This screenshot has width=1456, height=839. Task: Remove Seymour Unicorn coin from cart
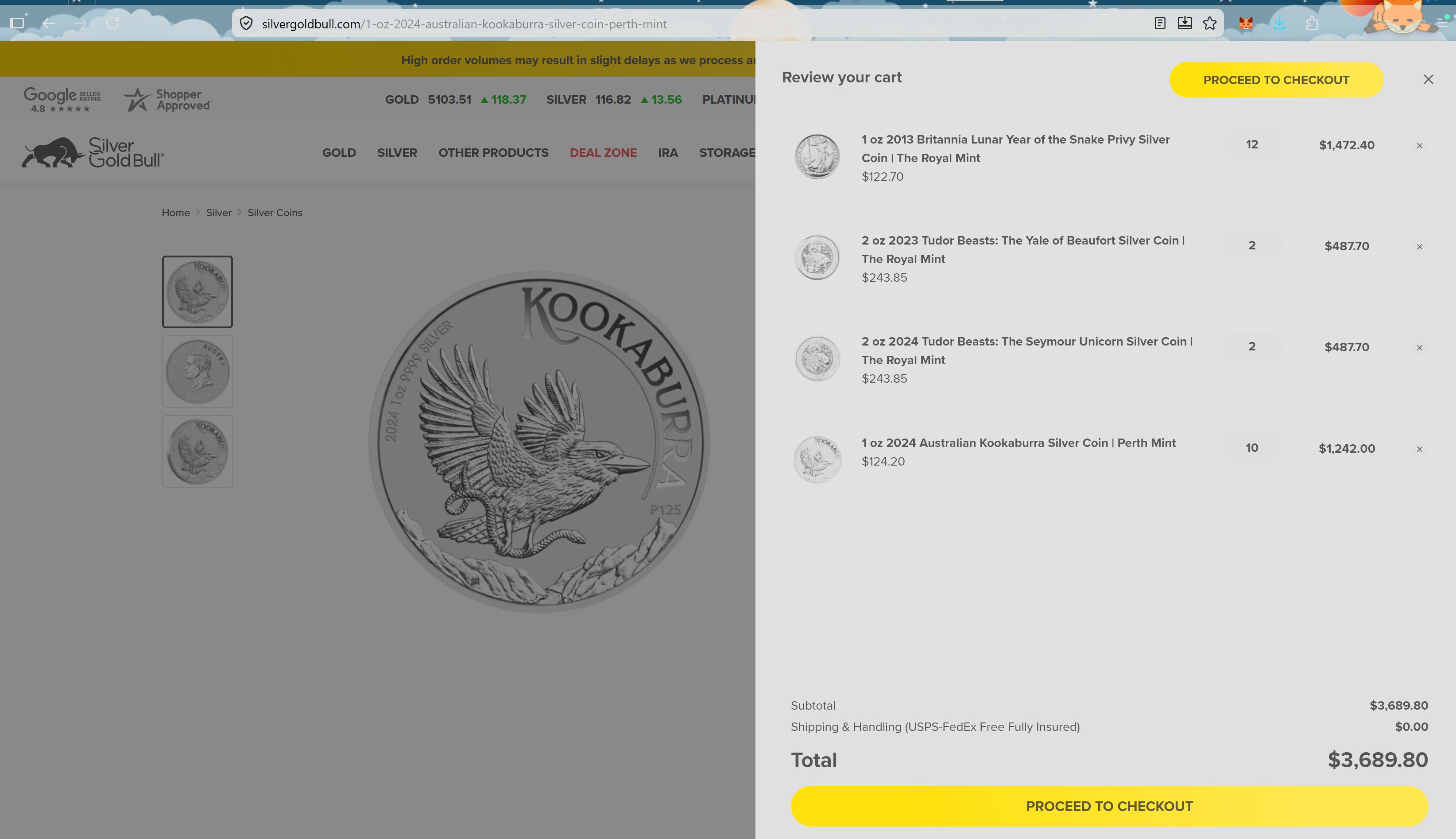(x=1419, y=347)
